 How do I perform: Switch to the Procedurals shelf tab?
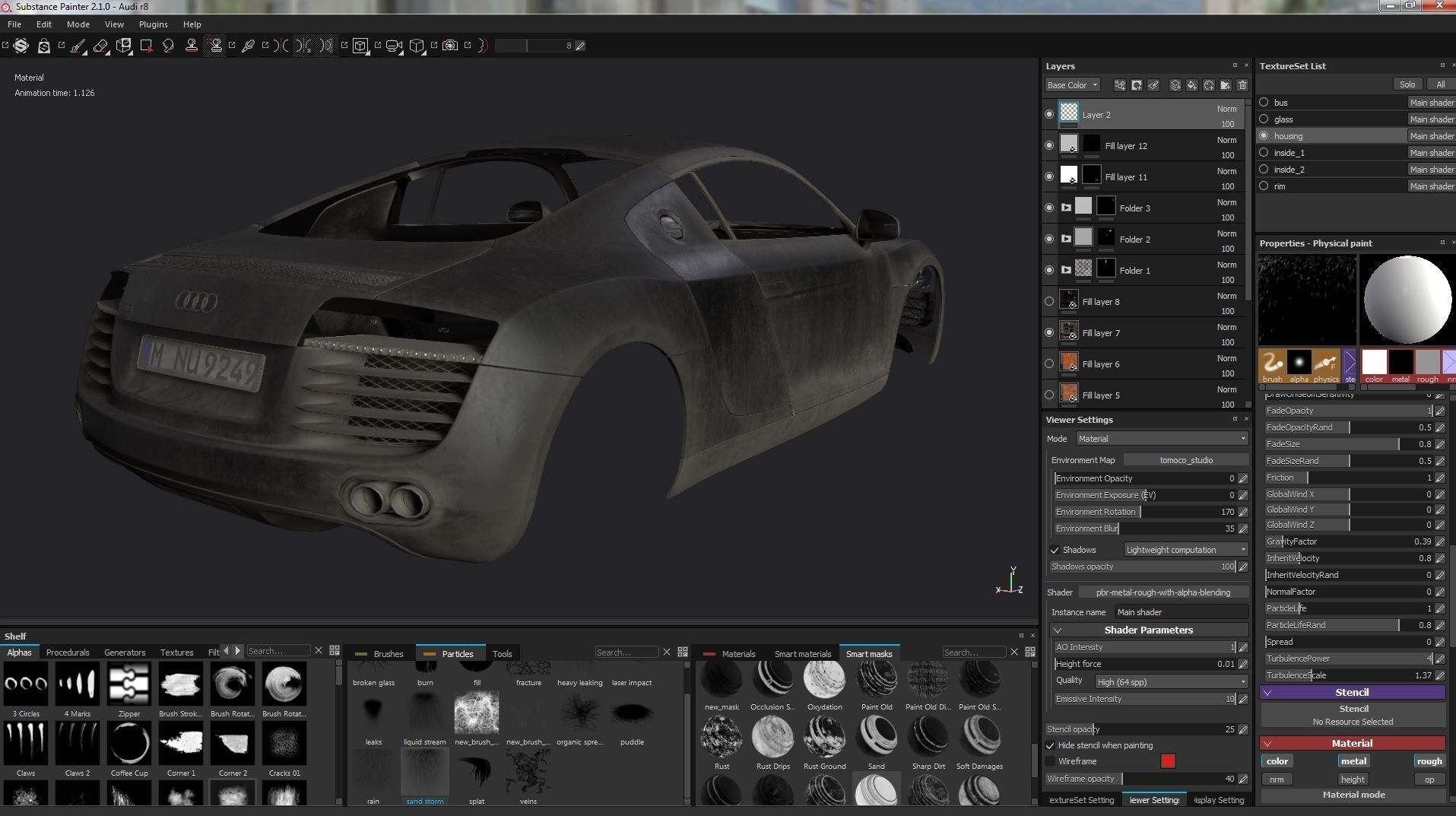tap(68, 652)
